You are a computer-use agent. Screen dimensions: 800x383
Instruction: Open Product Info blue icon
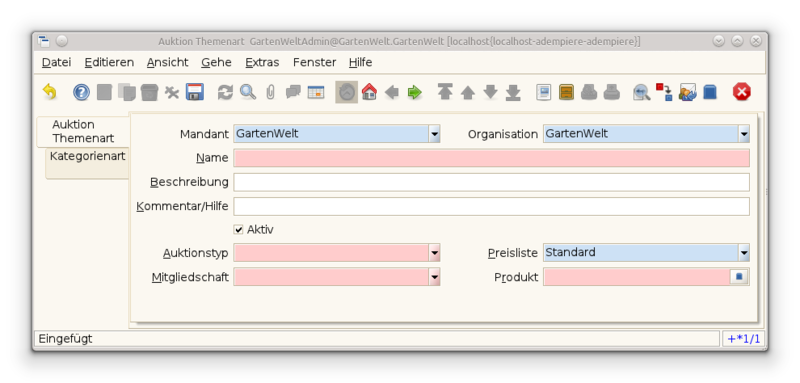point(710,92)
